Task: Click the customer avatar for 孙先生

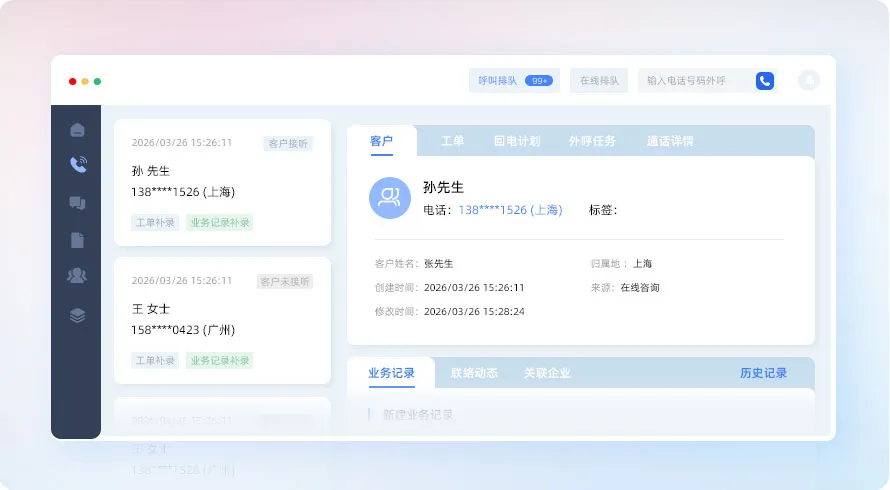Action: coord(390,198)
